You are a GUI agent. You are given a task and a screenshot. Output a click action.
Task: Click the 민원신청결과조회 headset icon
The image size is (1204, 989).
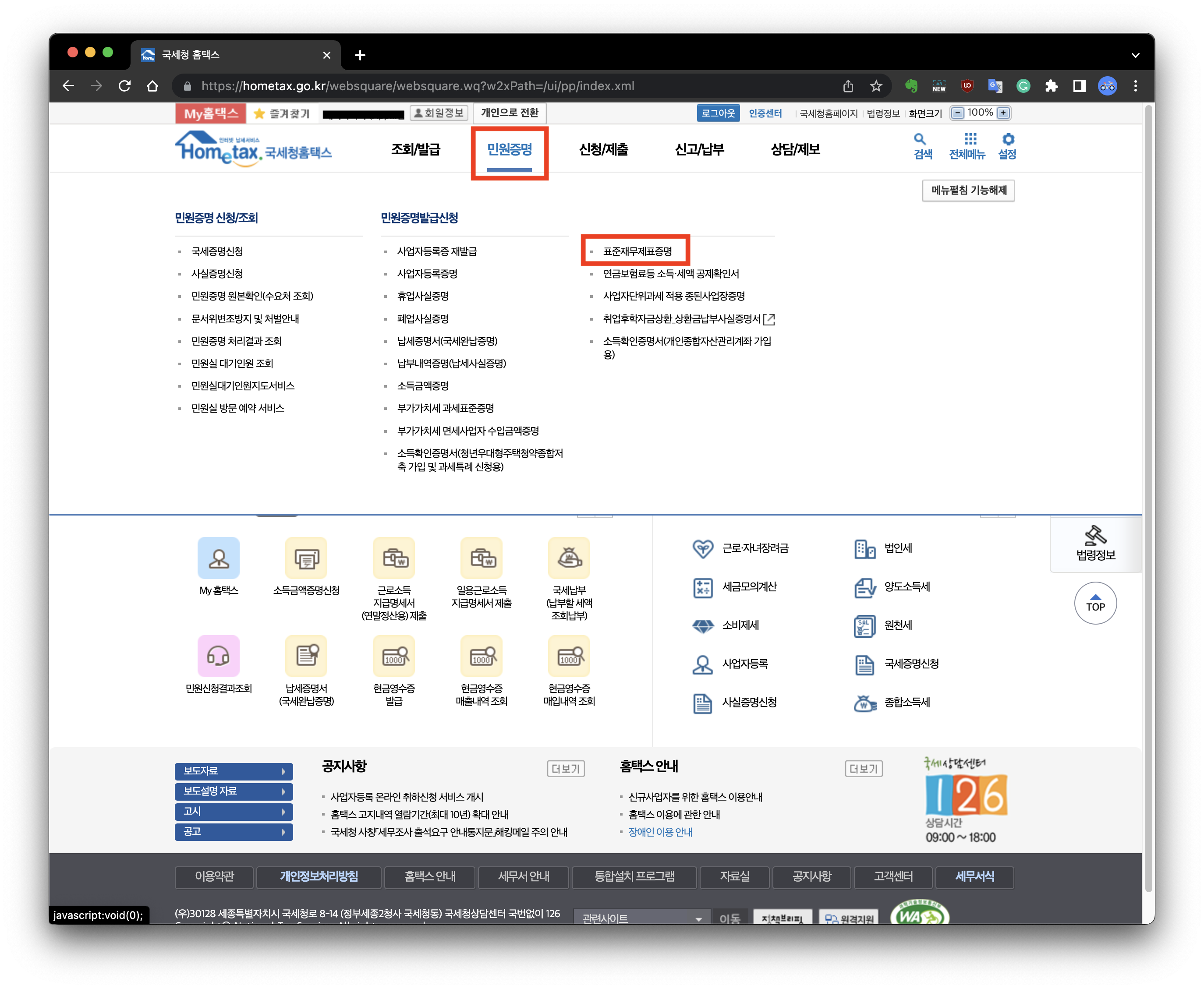pyautogui.click(x=218, y=656)
